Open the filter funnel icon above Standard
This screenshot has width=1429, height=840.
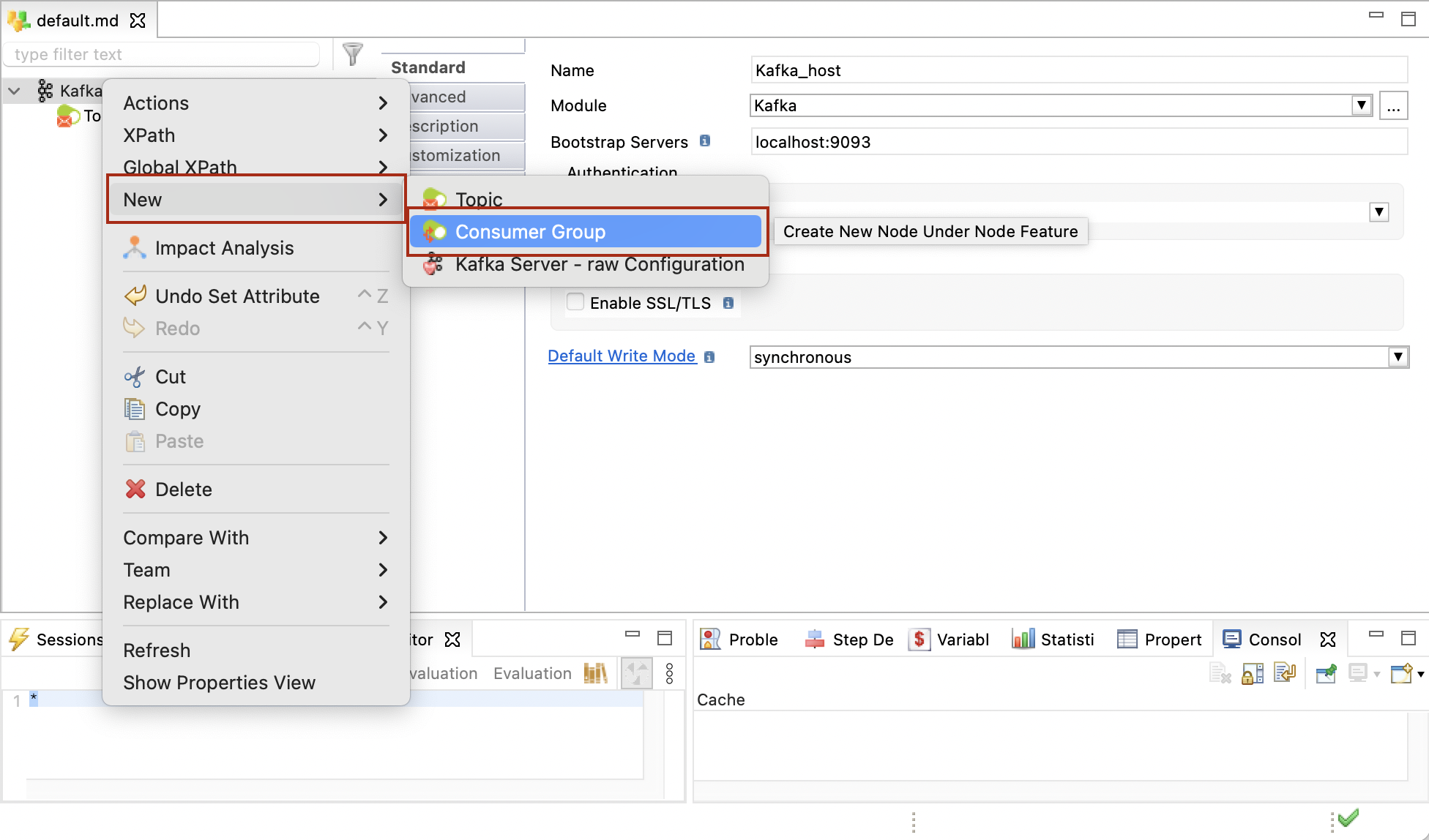[353, 53]
